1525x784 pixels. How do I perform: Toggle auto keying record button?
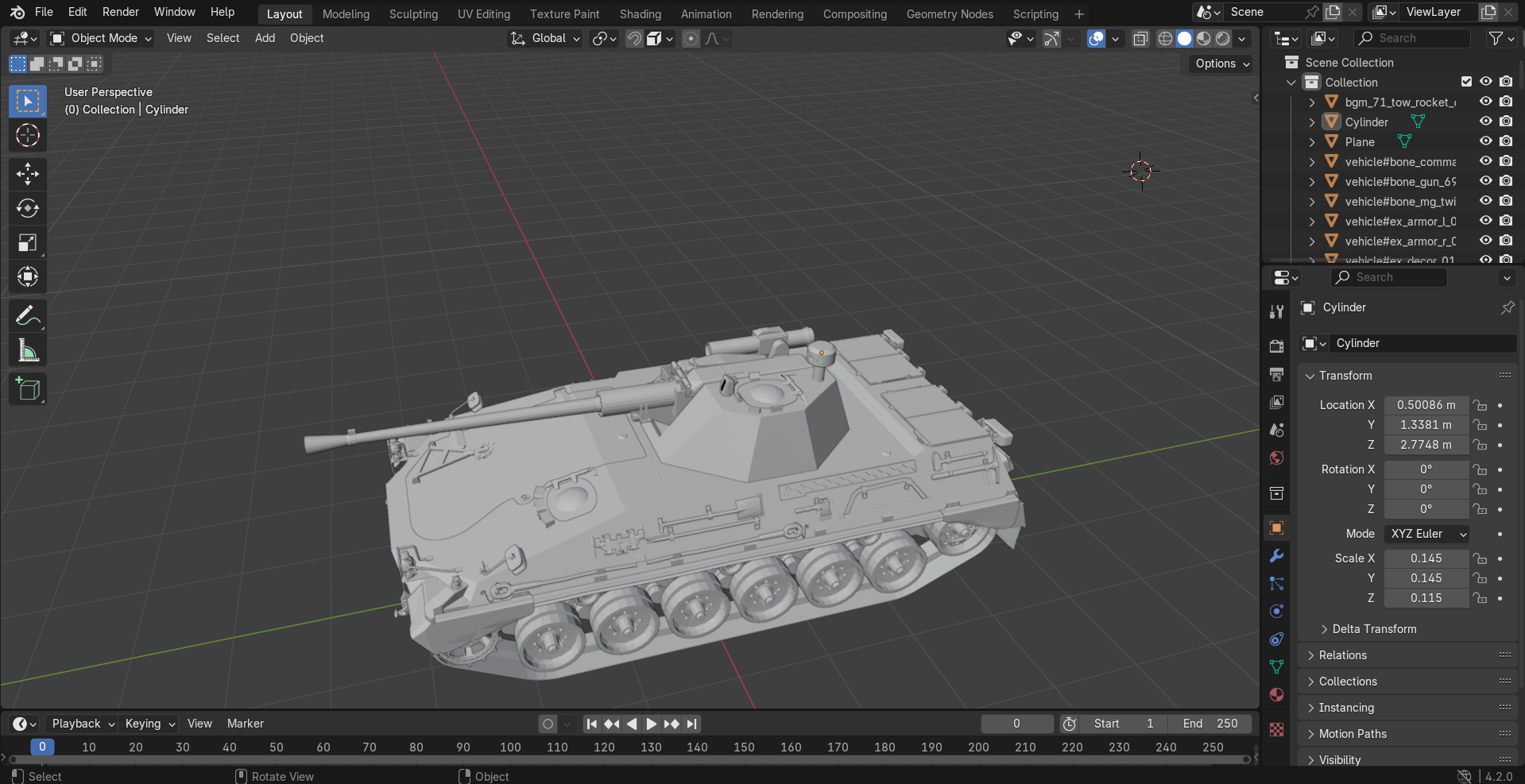tap(548, 724)
